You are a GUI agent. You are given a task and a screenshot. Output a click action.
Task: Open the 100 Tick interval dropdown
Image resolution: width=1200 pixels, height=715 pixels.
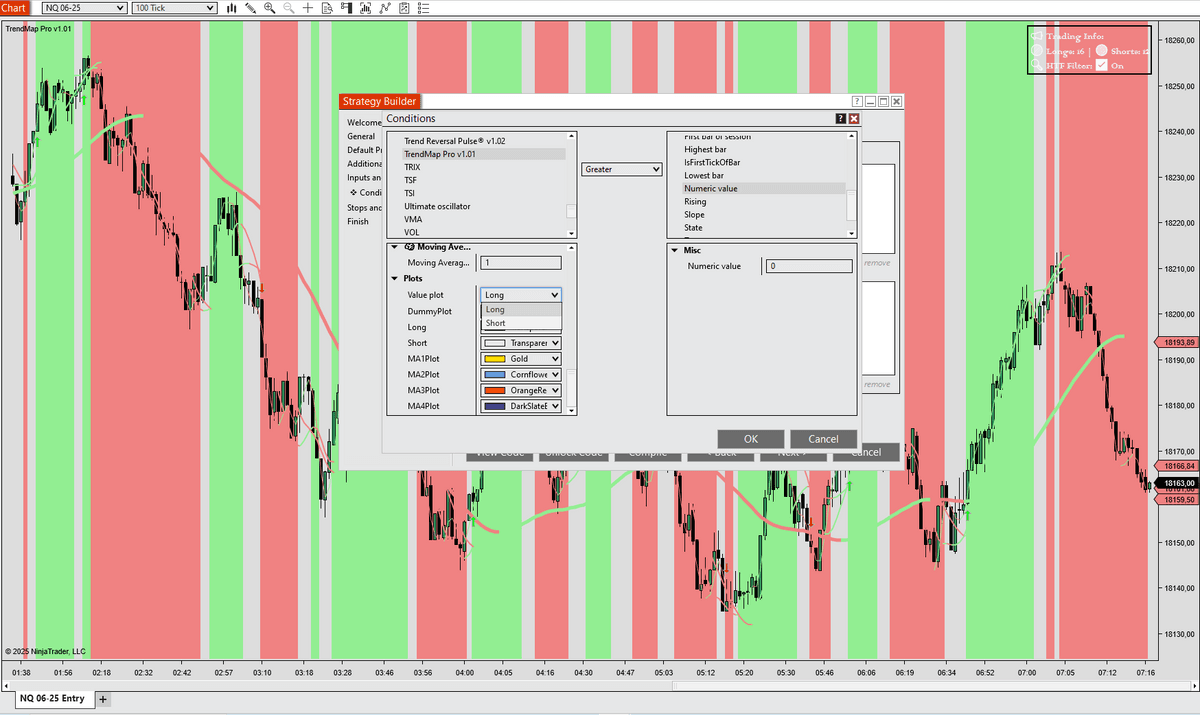tap(174, 8)
